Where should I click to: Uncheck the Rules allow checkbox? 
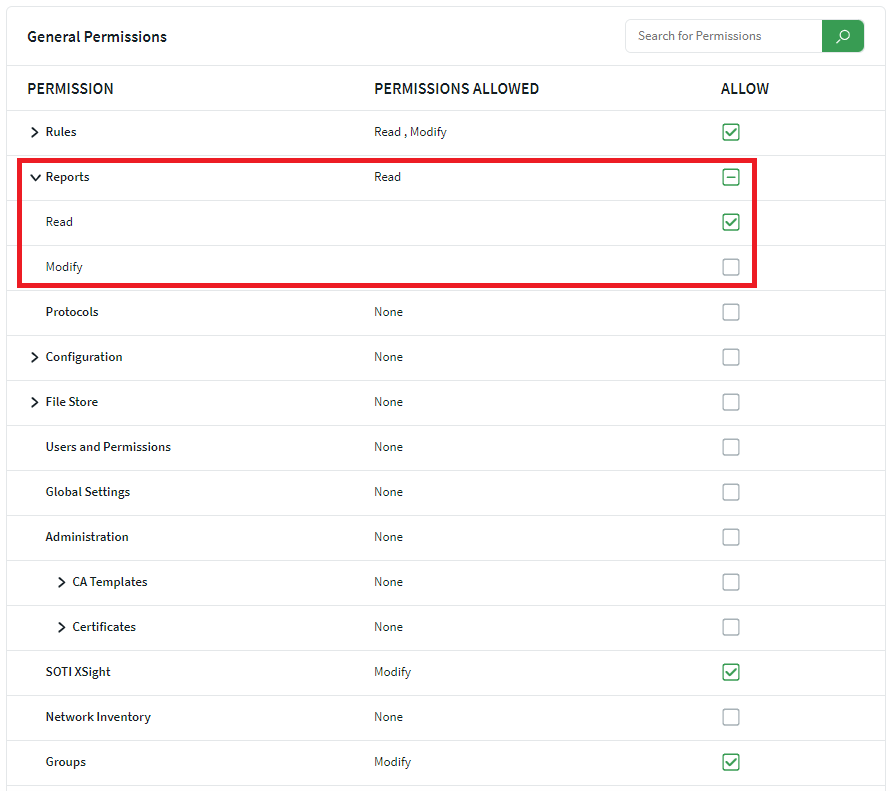[x=731, y=132]
